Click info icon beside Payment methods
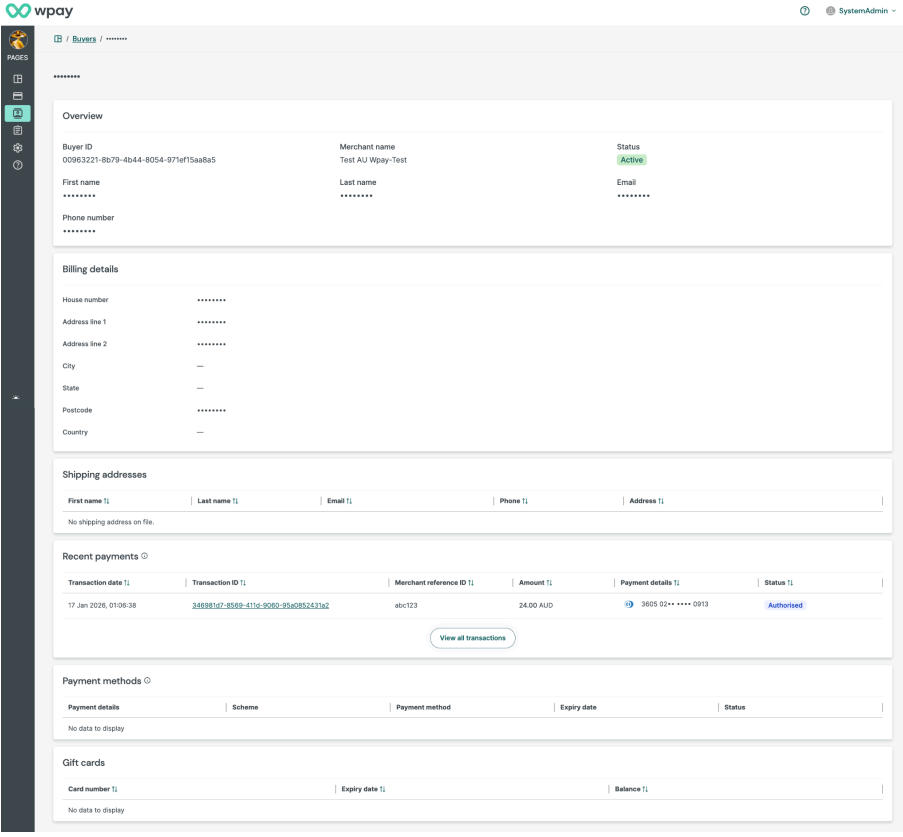Screen dimensions: 903x837 pos(147,680)
